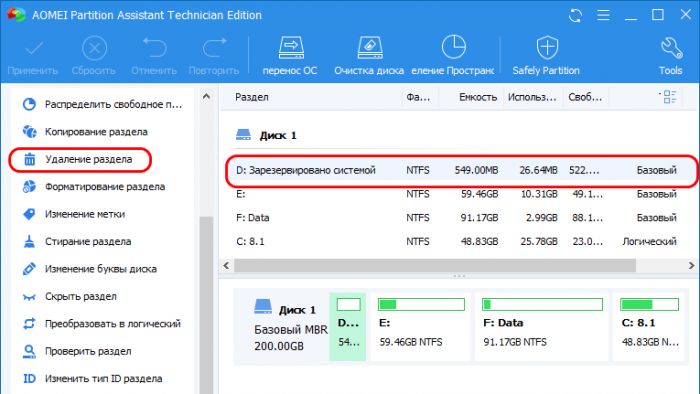
Task: Select the F: Data partition row
Action: [459, 218]
